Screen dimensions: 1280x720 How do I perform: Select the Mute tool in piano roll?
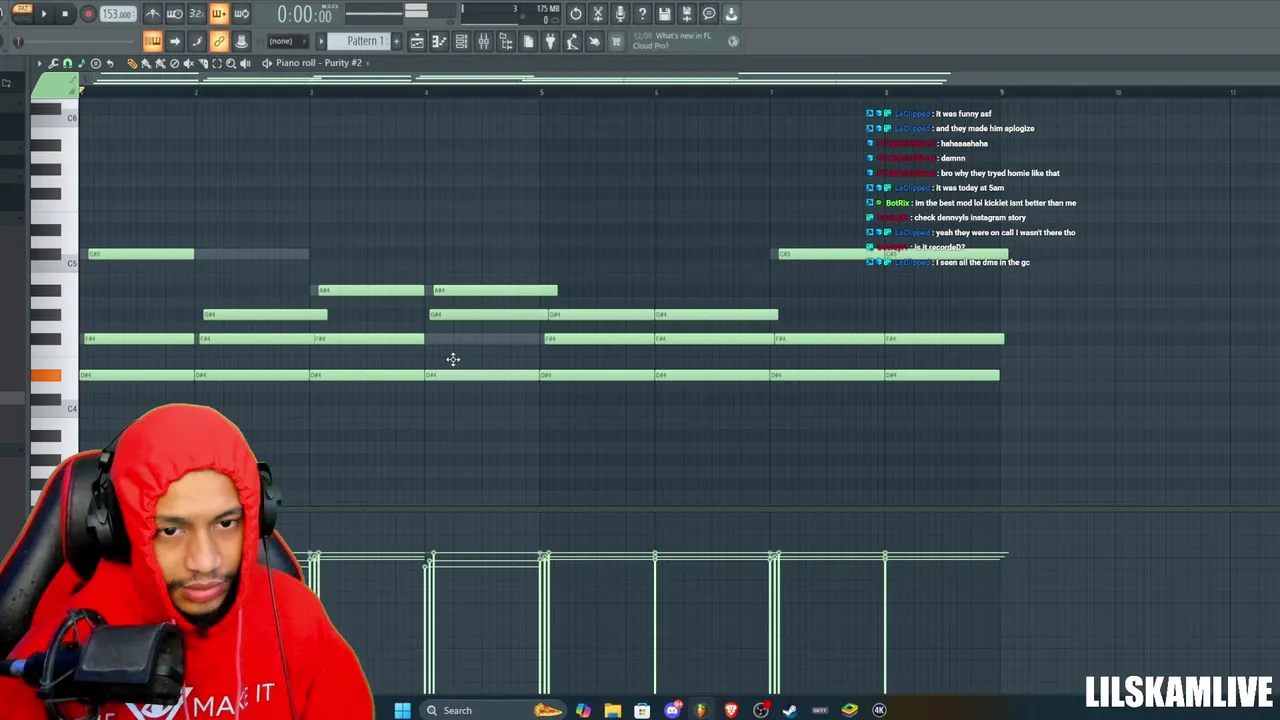pyautogui.click(x=188, y=63)
